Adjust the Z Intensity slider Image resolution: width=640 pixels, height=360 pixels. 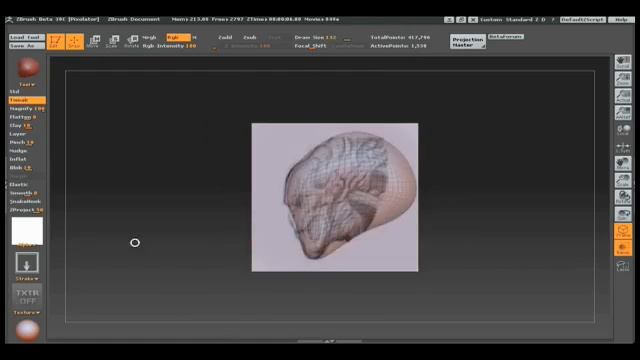(246, 46)
